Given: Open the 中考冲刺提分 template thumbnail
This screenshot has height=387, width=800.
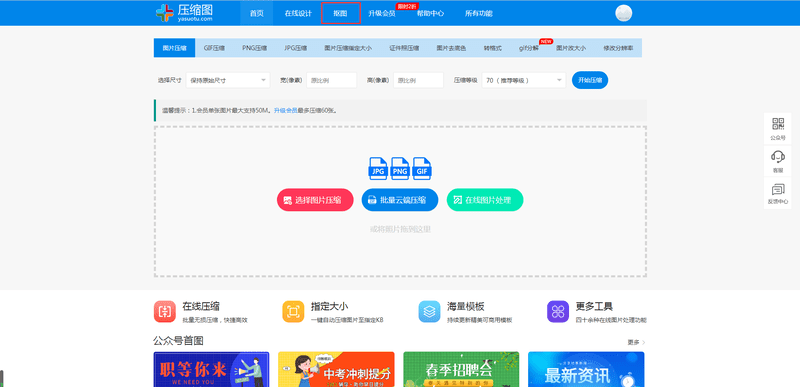Looking at the screenshot, I should [x=336, y=369].
